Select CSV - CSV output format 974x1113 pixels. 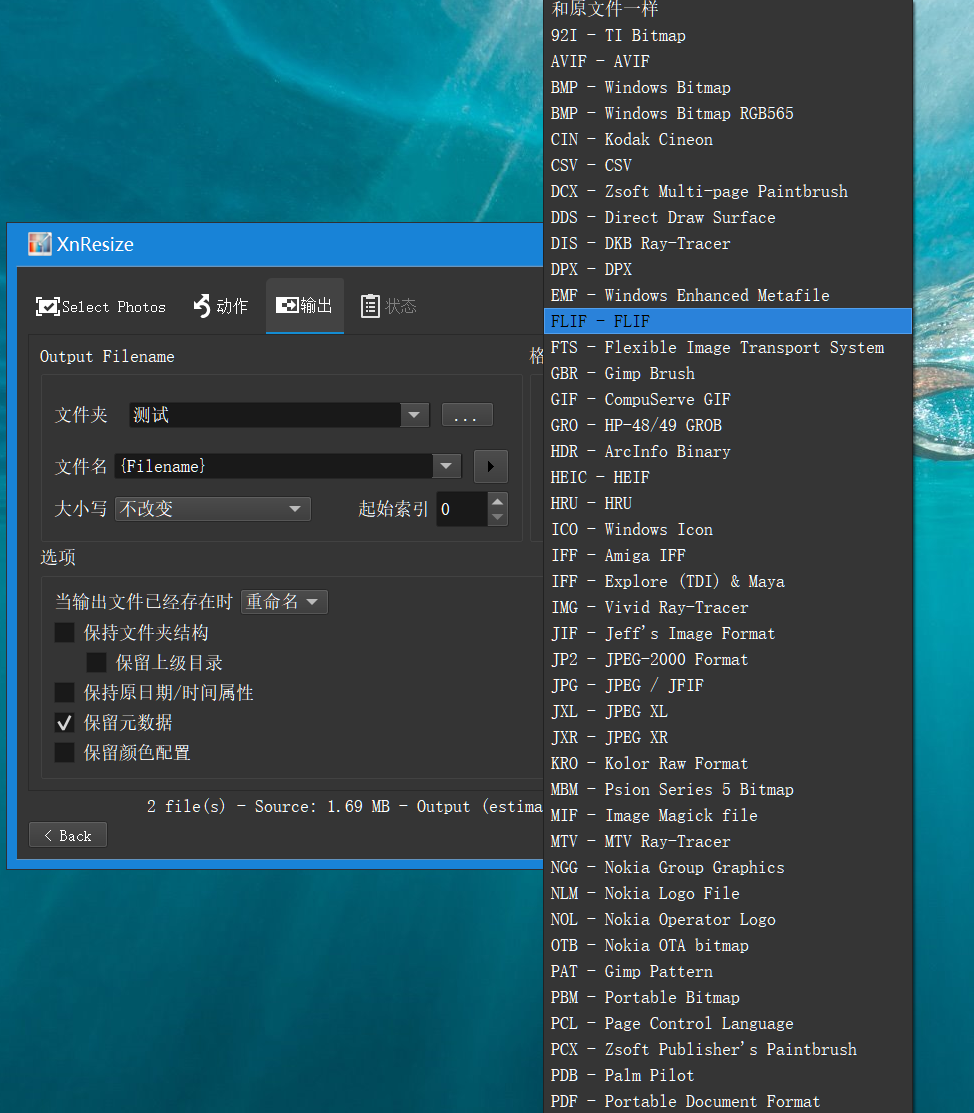[728, 165]
